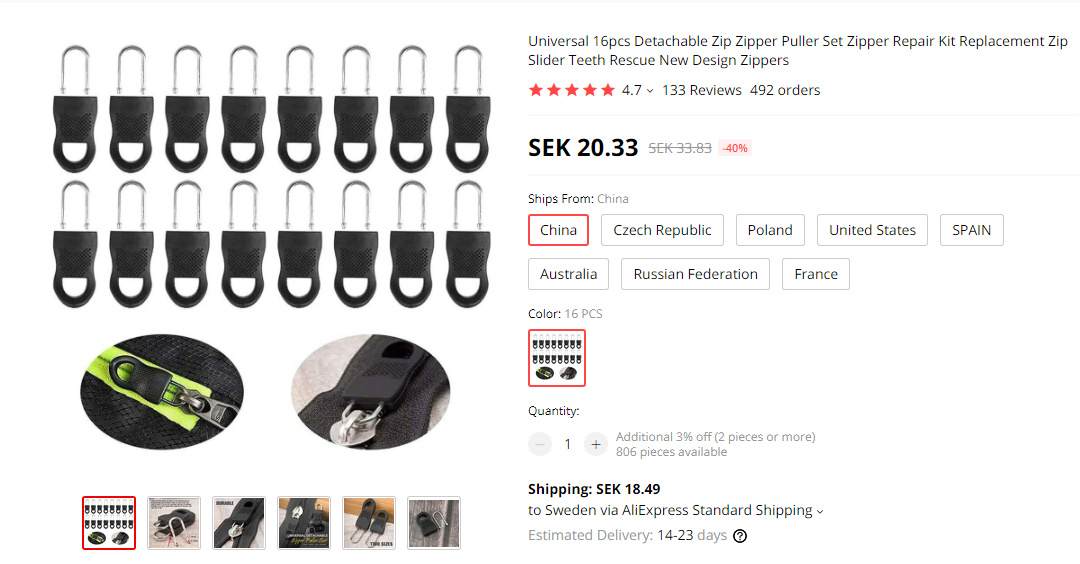
Task: Open the measurement diagram thumbnail with red arrows
Action: [174, 523]
